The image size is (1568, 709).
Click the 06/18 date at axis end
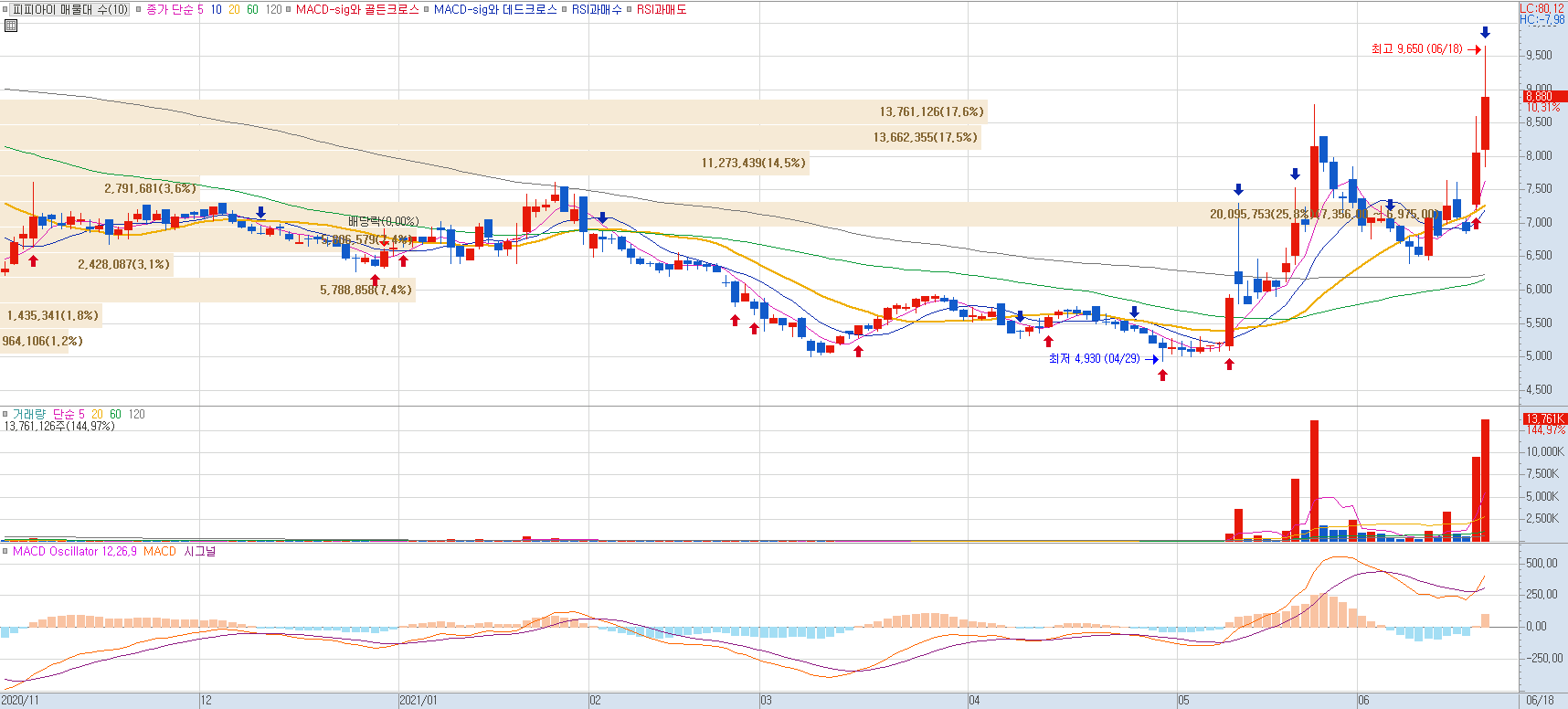click(1540, 701)
